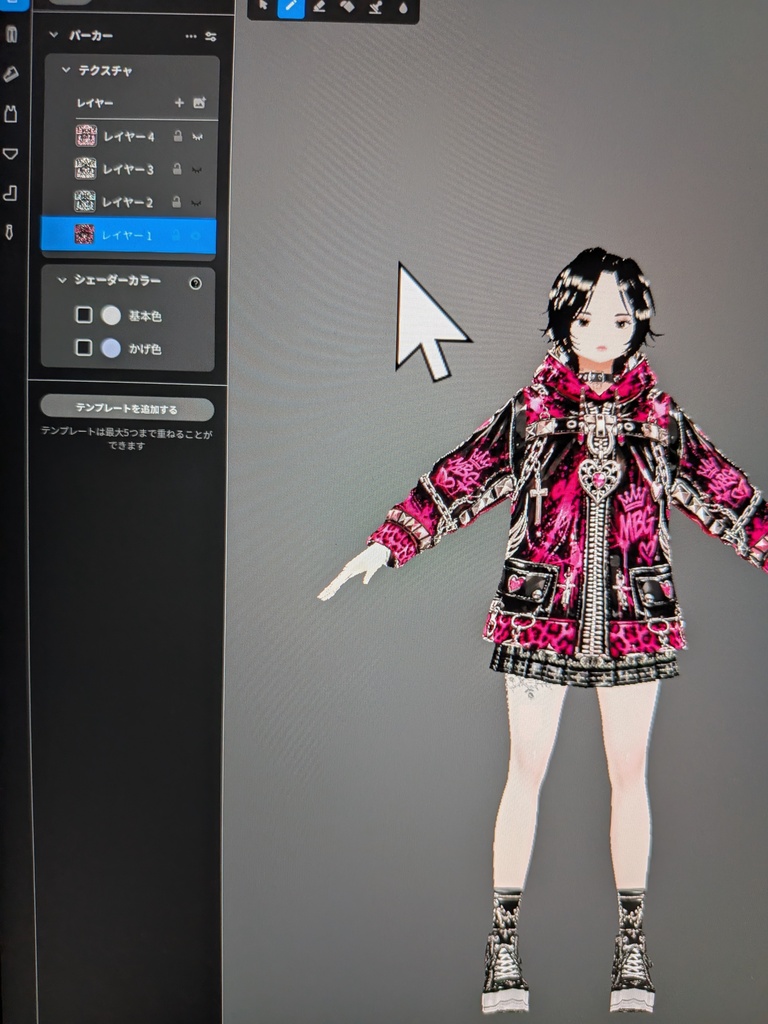768x1024 pixels.
Task: Select the cursor selection tool
Action: [263, 7]
